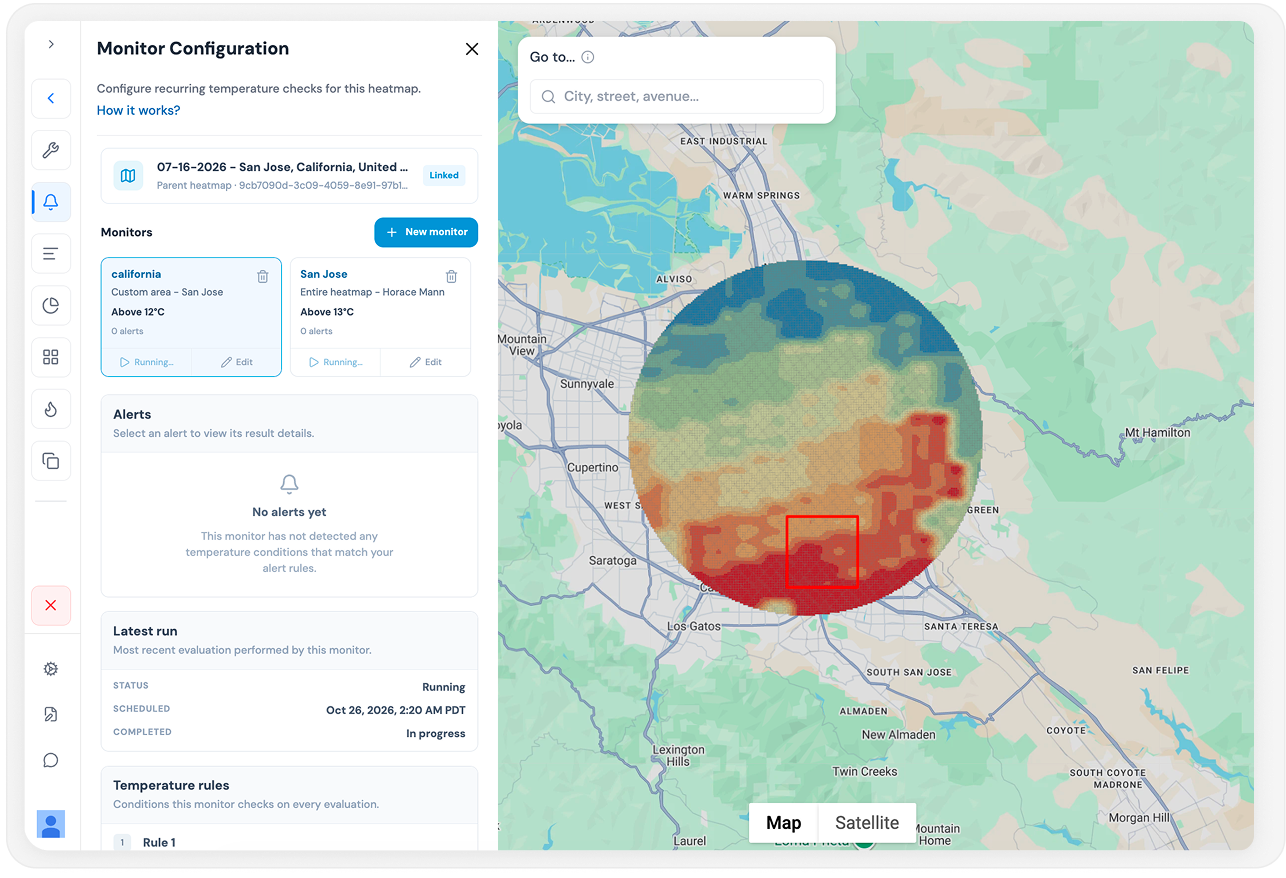Expand the sidebar with the chevron arrow
The width and height of the screenshot is (1286, 878).
coord(51,45)
